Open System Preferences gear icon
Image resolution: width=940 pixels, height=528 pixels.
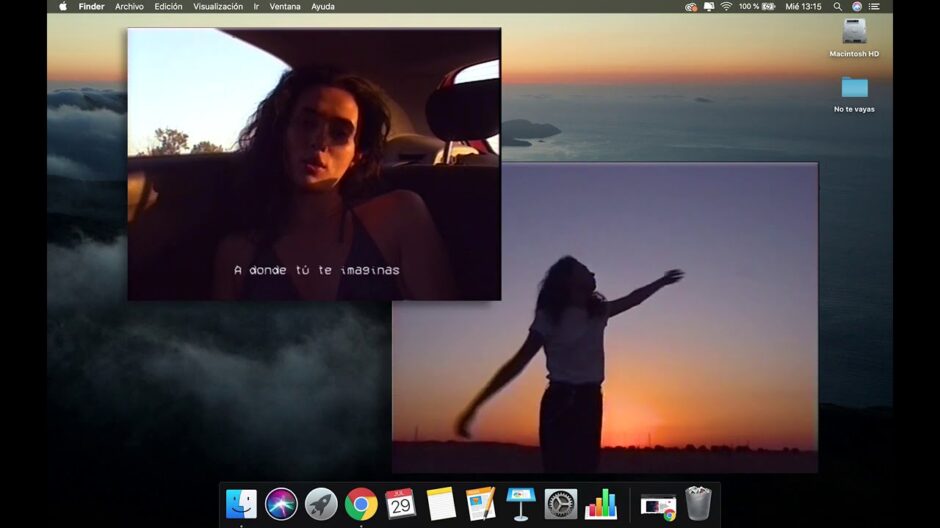click(561, 504)
